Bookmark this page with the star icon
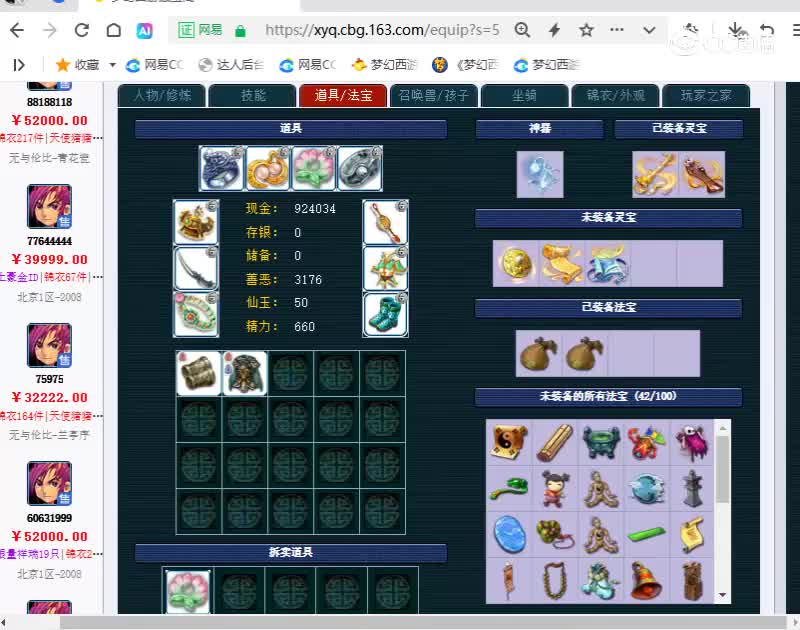Image resolution: width=800 pixels, height=630 pixels. (586, 30)
